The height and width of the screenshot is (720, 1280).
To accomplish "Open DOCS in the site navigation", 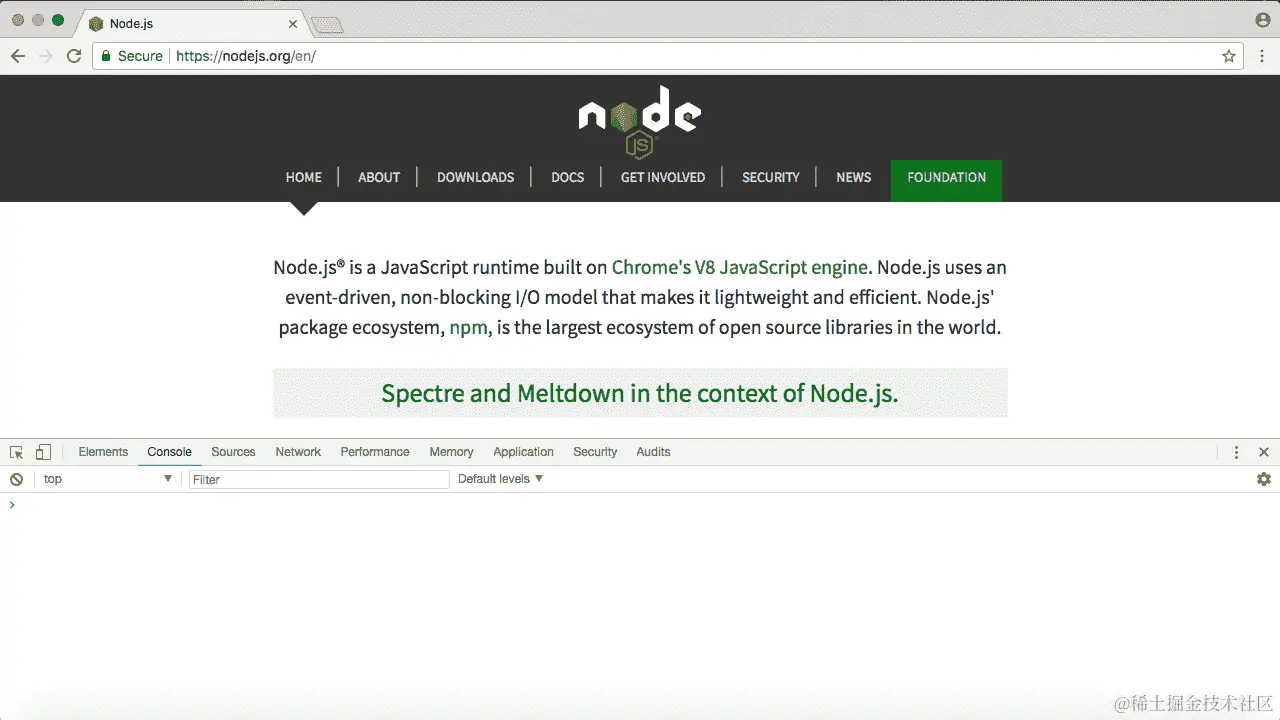I will tap(567, 177).
